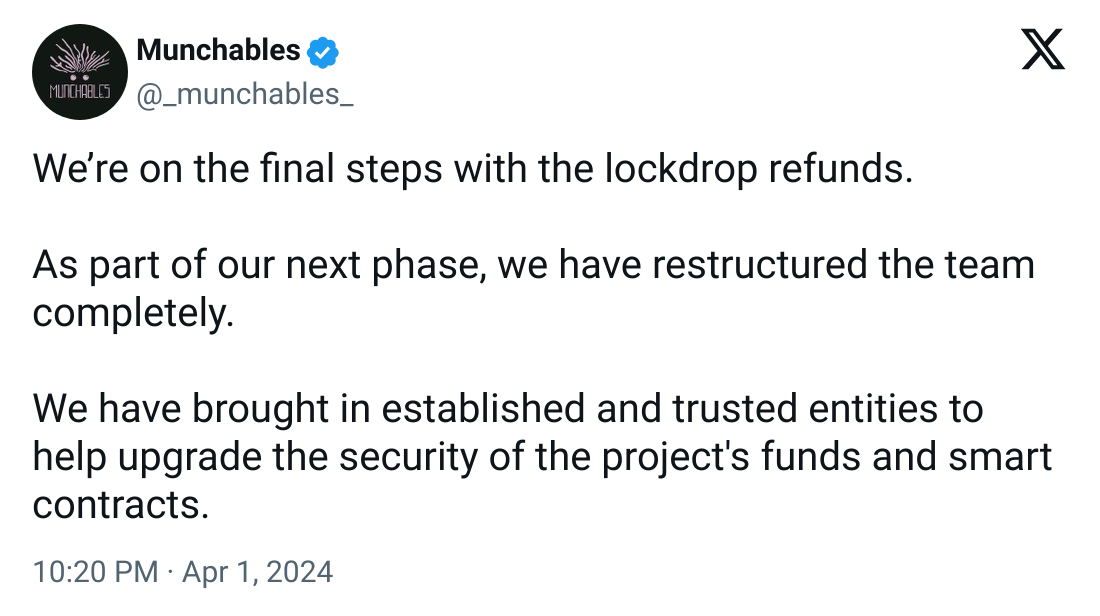Click the spiky creature graphic in avatar
The width and height of the screenshot is (1100, 616).
tap(80, 60)
